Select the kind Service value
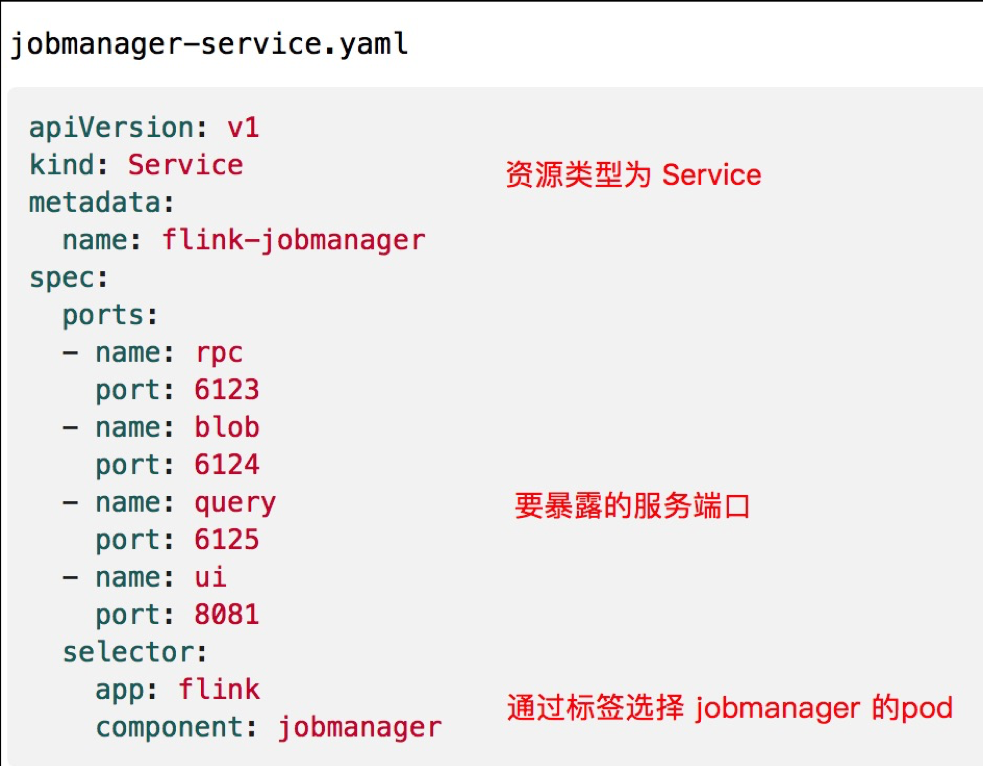 point(186,165)
